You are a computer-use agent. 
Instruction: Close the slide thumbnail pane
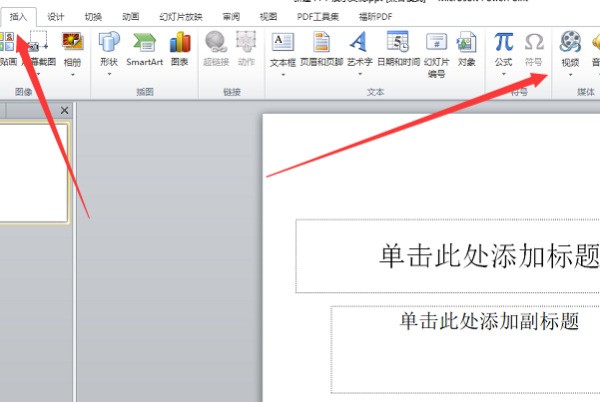pos(64,111)
